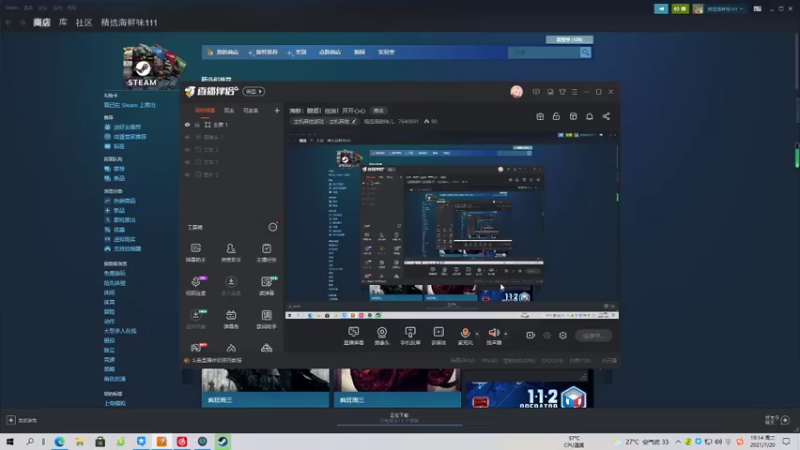Hide the 全屏 1 source via its eye icon

pyautogui.click(x=187, y=124)
